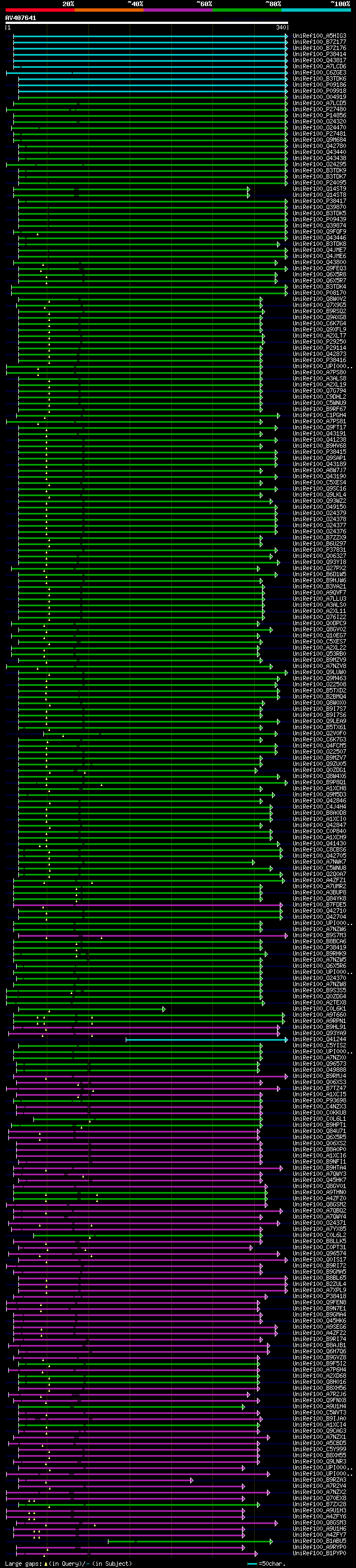
Task: Open hit UniRef100_P38414
Action: pyautogui.click(x=319, y=54)
